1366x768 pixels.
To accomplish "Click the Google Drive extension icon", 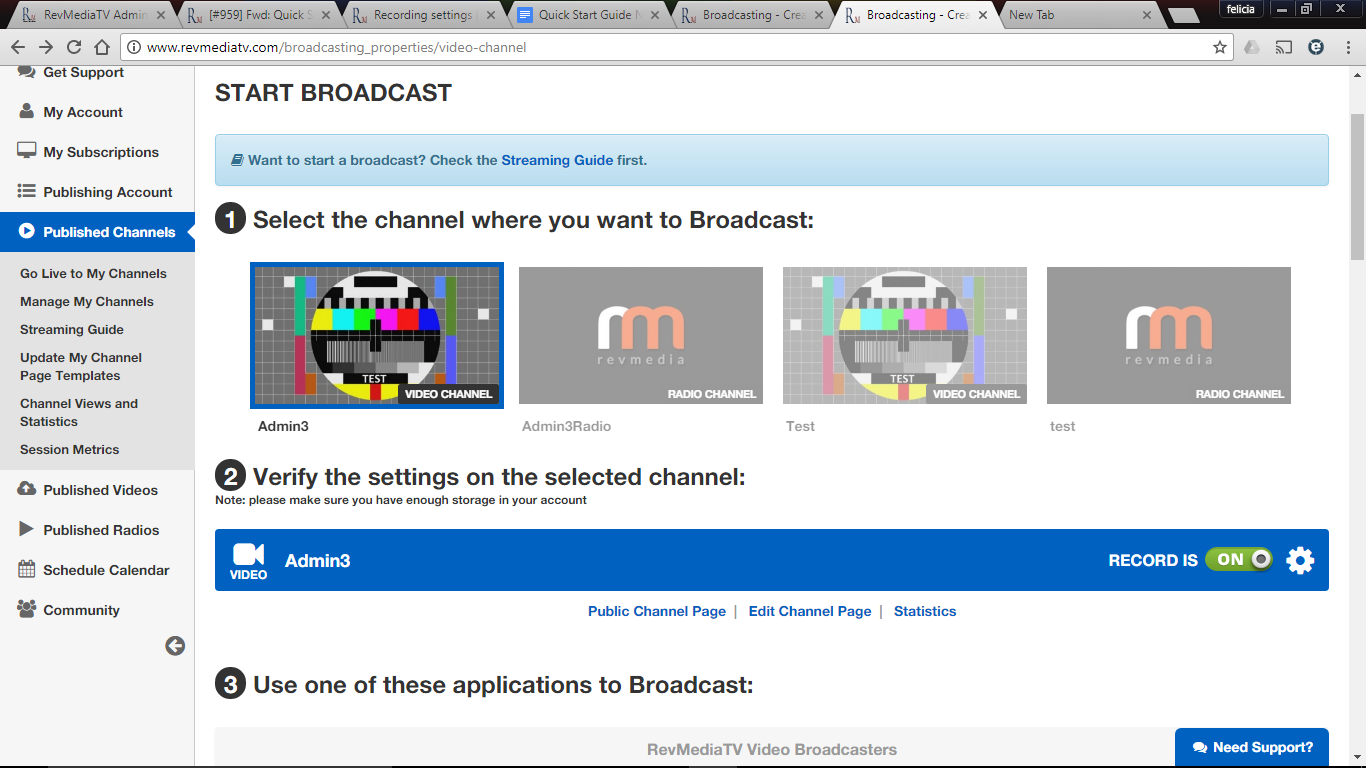I will (1252, 47).
